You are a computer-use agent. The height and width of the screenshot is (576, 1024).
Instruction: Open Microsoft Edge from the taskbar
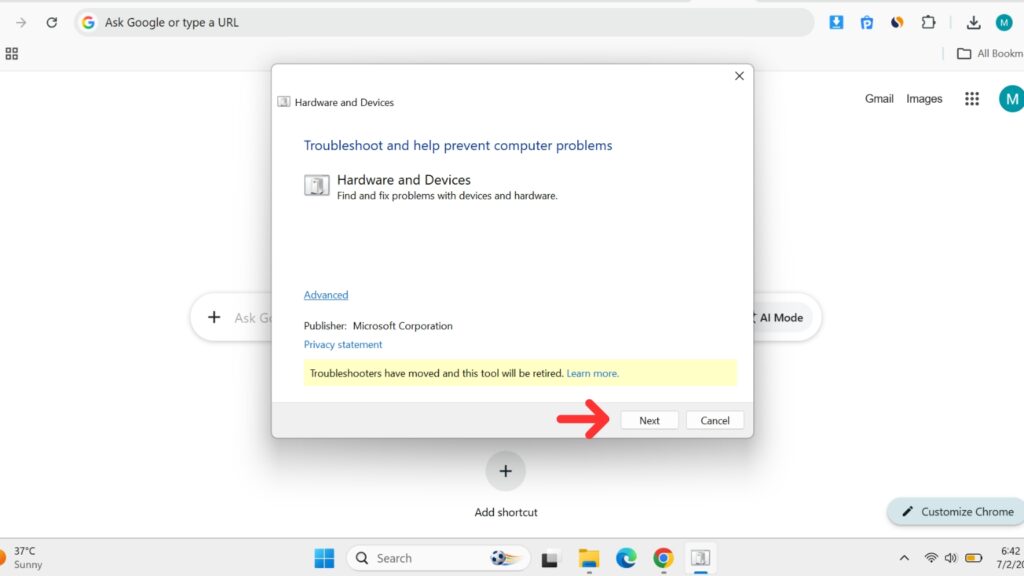tap(626, 558)
